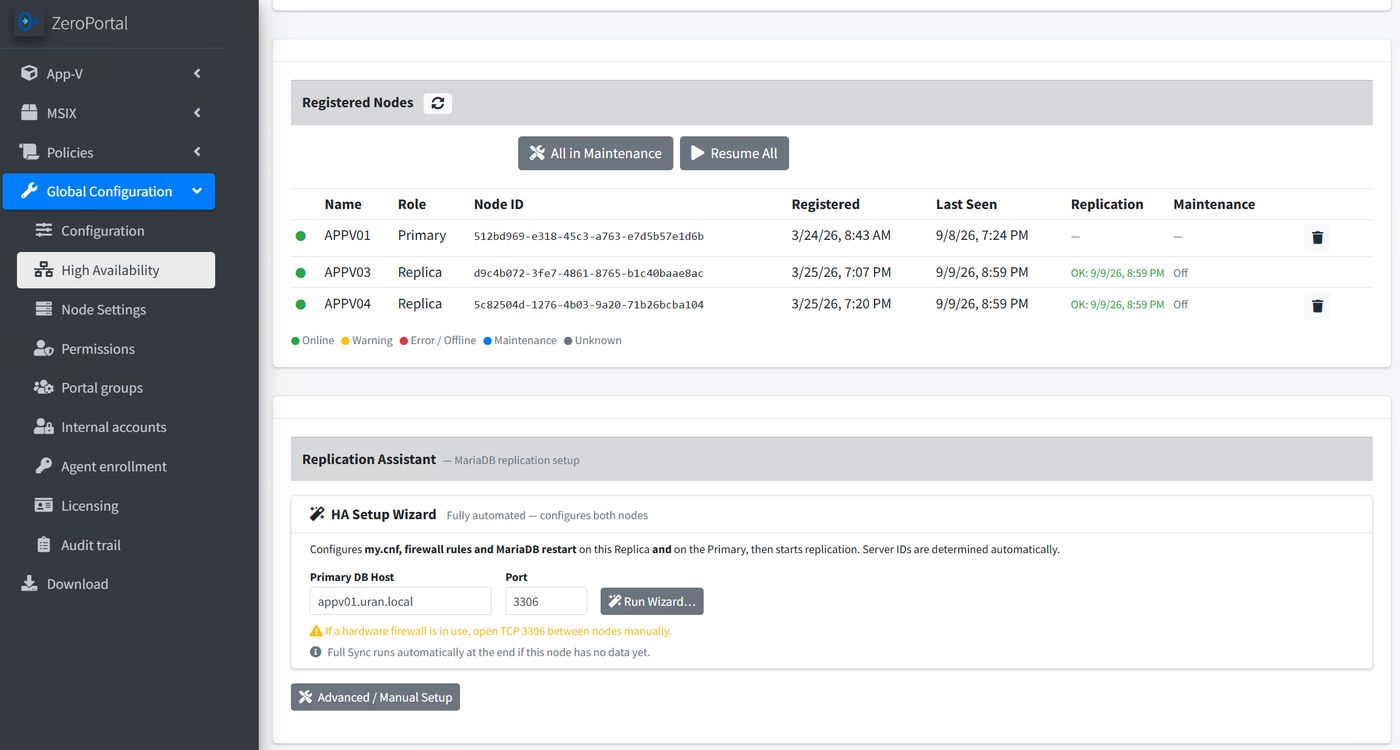Click the APPV03 node name

point(347,272)
